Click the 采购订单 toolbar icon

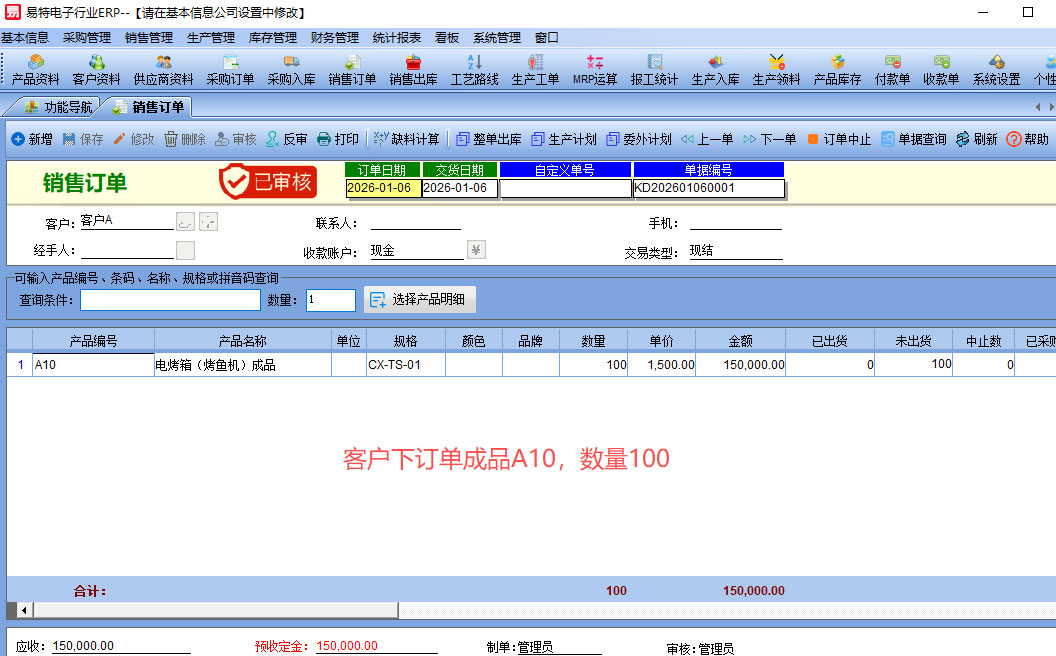point(230,69)
